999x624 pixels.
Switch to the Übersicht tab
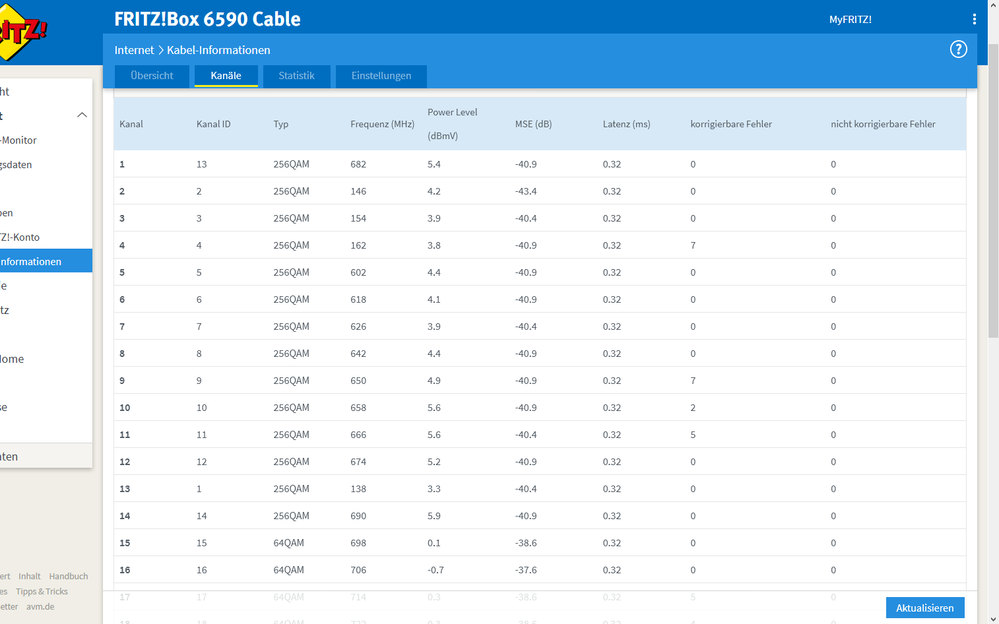tap(152, 76)
